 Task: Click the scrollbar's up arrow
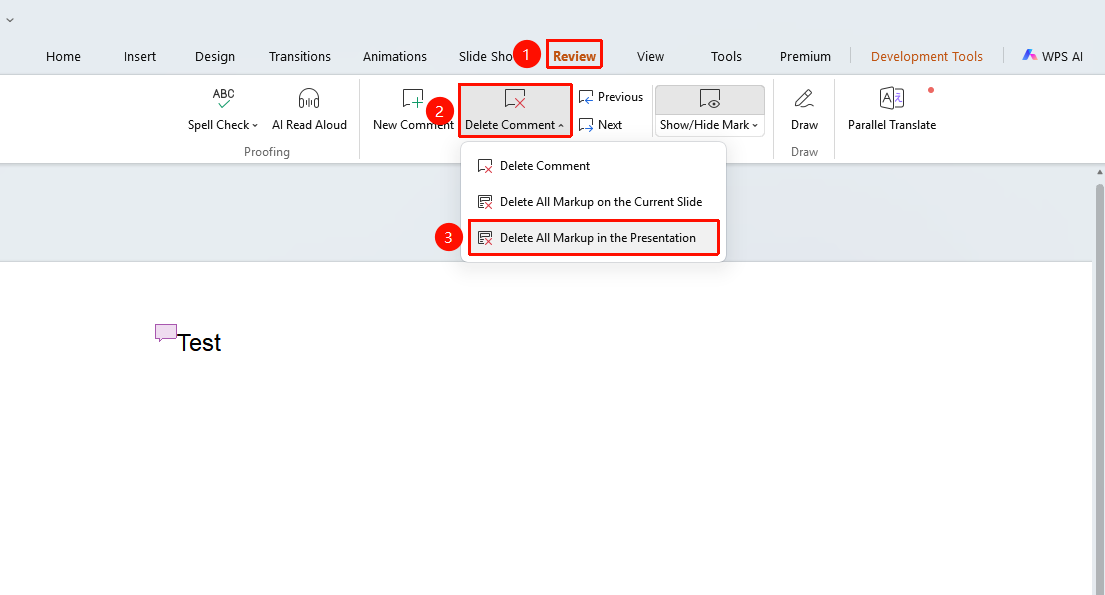pyautogui.click(x=1099, y=171)
